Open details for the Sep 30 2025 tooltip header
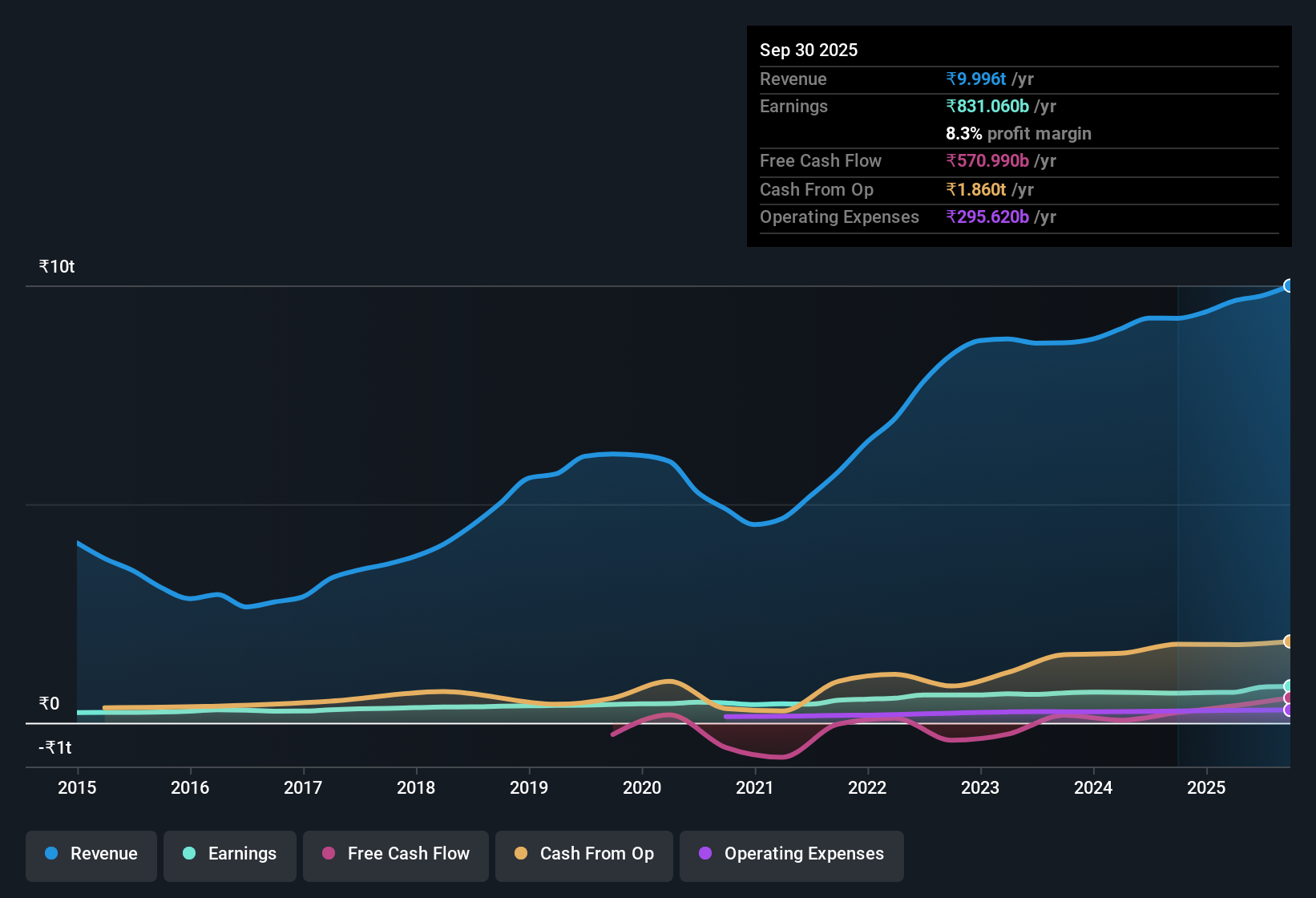The height and width of the screenshot is (898, 1316). [x=809, y=50]
